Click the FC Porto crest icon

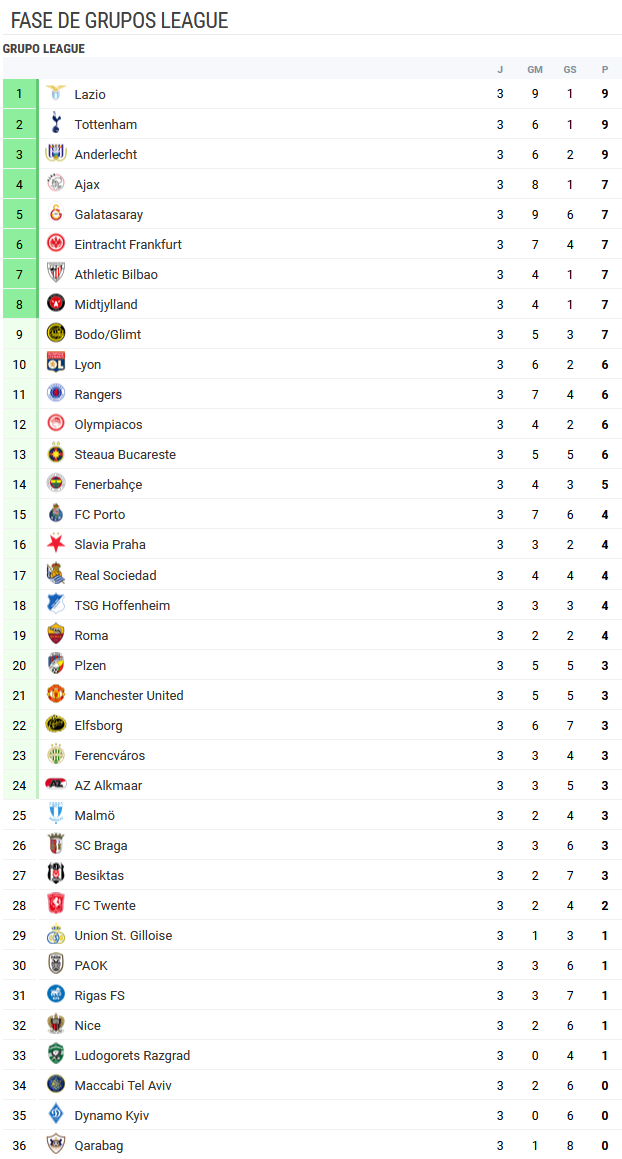coord(56,514)
